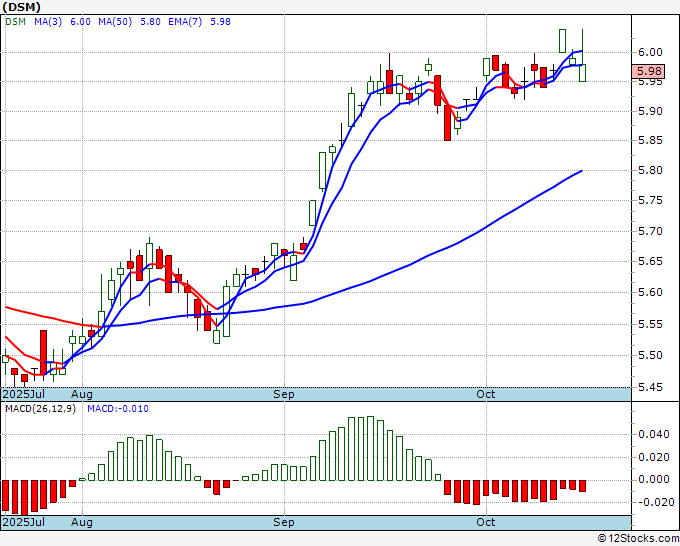The height and width of the screenshot is (546, 680).
Task: Select Oct on the MACD panel time axis
Action: (x=486, y=522)
